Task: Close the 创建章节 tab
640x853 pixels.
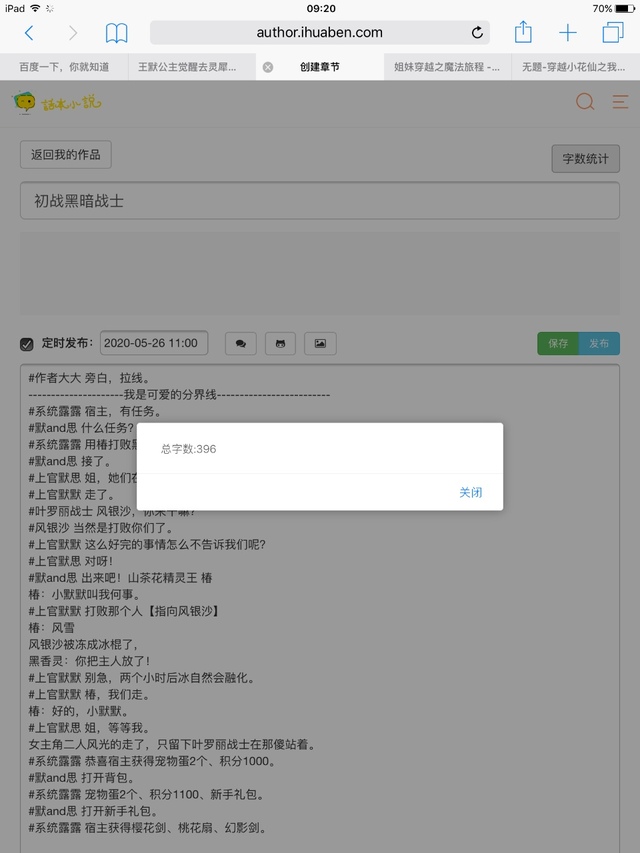Action: pos(267,67)
